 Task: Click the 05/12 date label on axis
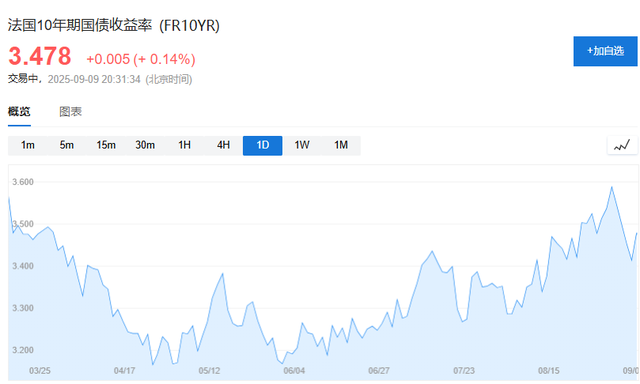pos(209,371)
